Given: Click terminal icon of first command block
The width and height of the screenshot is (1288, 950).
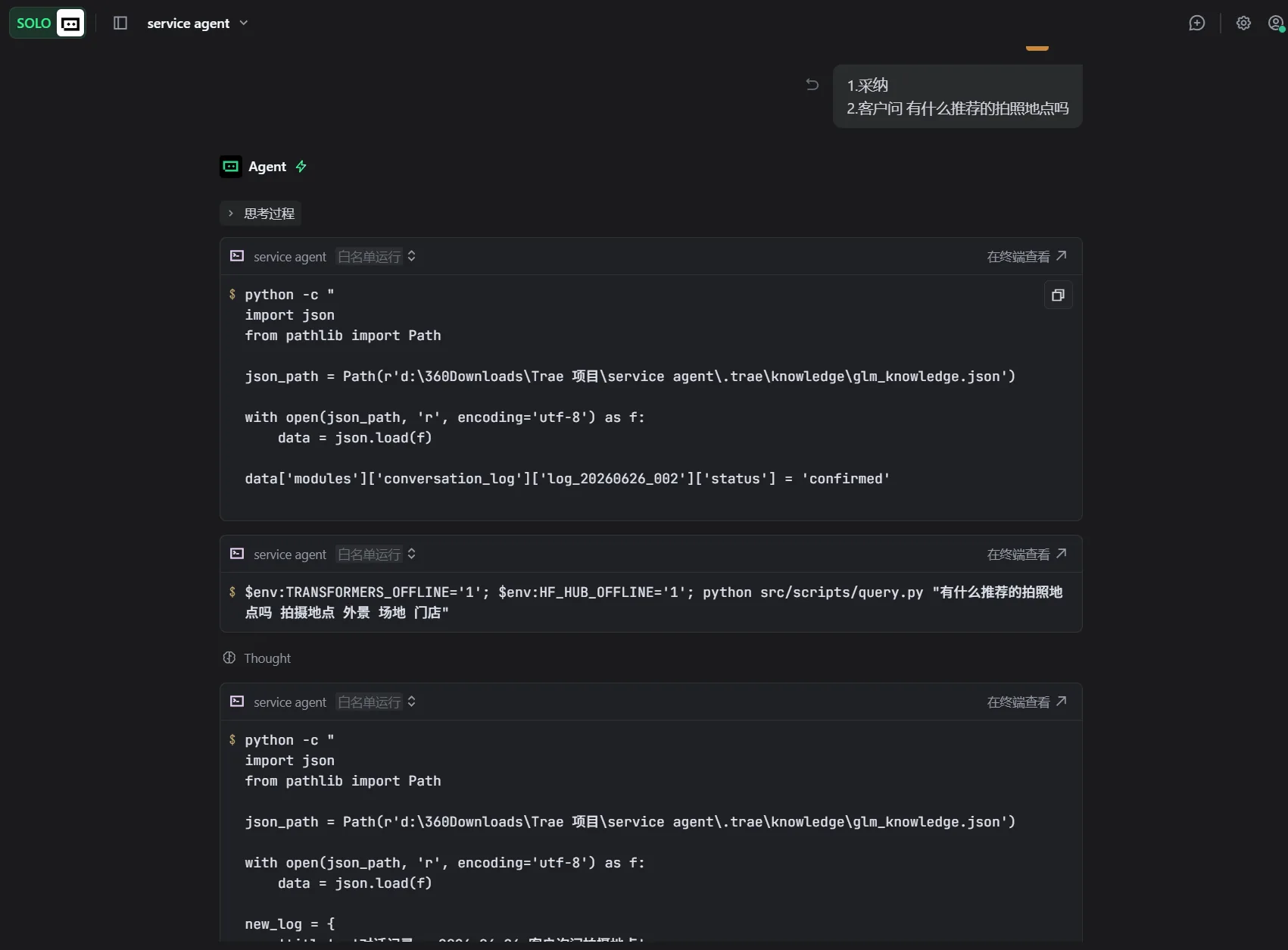Looking at the screenshot, I should click(237, 256).
